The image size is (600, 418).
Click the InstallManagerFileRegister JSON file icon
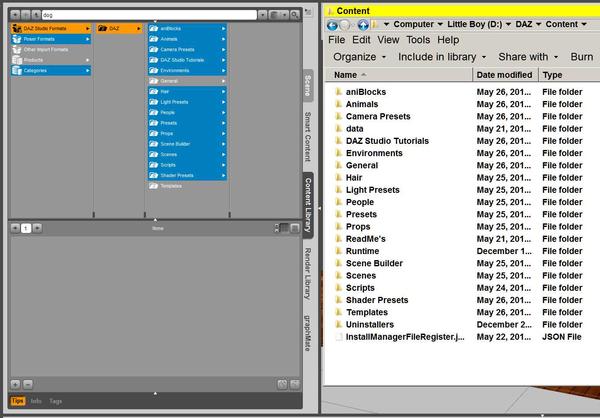(x=338, y=337)
